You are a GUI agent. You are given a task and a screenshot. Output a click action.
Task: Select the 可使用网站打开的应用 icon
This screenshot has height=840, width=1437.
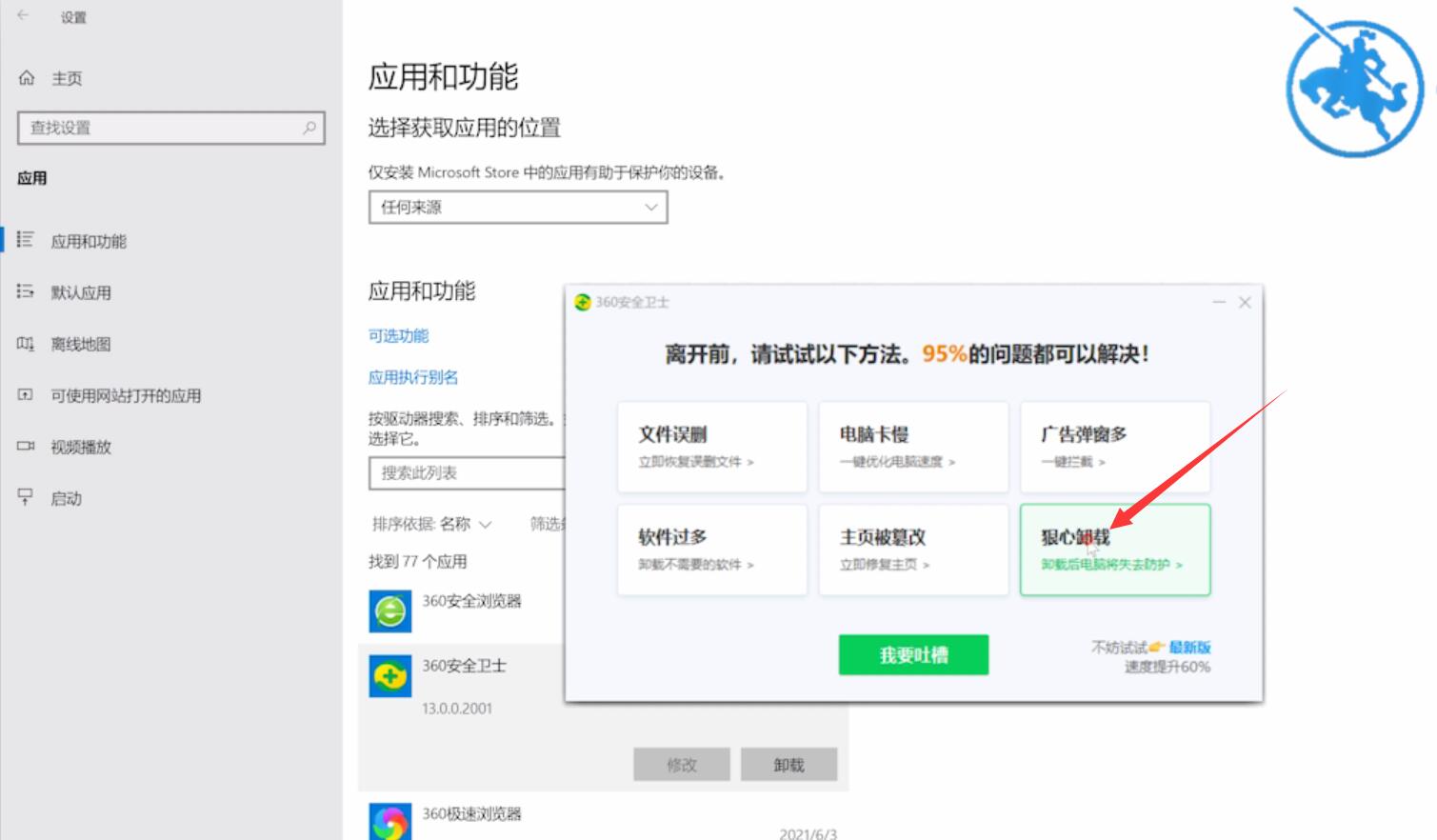point(25,394)
